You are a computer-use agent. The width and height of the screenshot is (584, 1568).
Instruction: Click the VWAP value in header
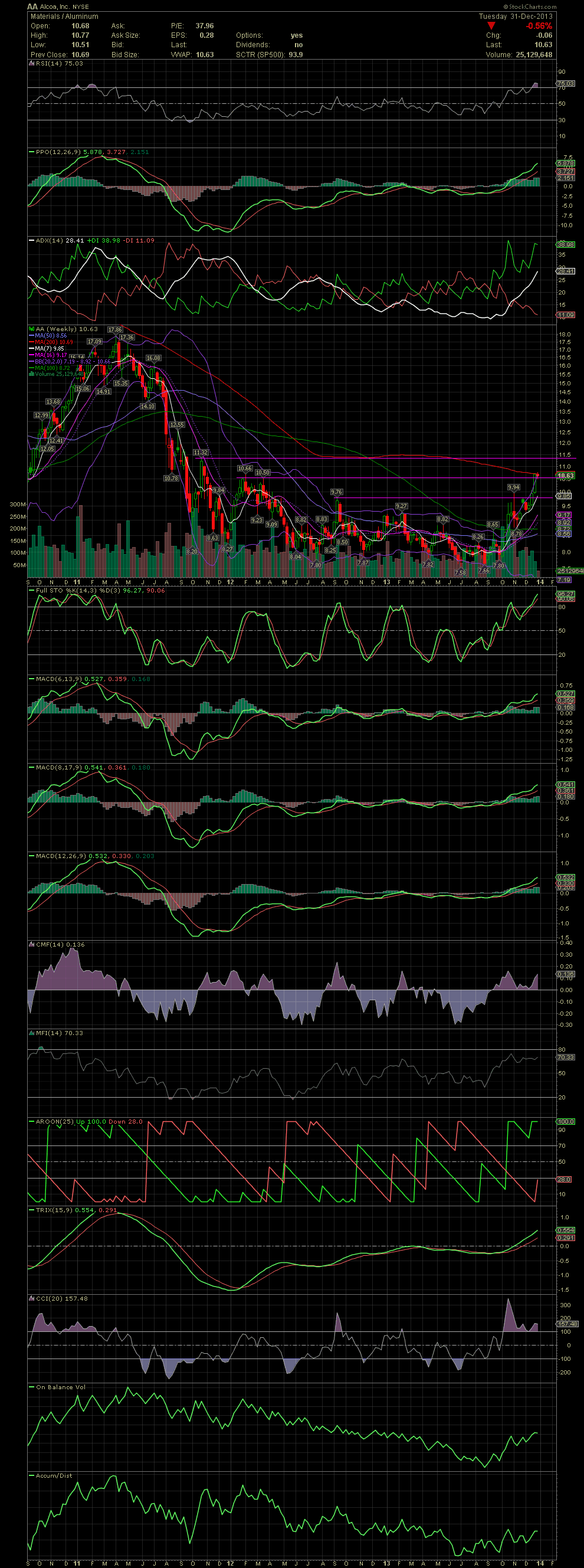pyautogui.click(x=204, y=55)
